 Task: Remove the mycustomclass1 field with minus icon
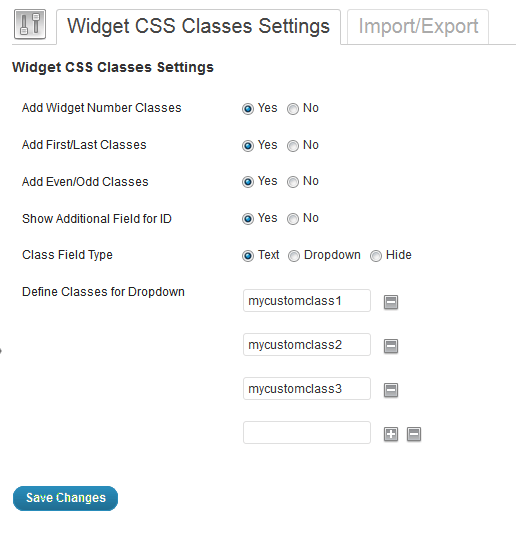(x=391, y=302)
